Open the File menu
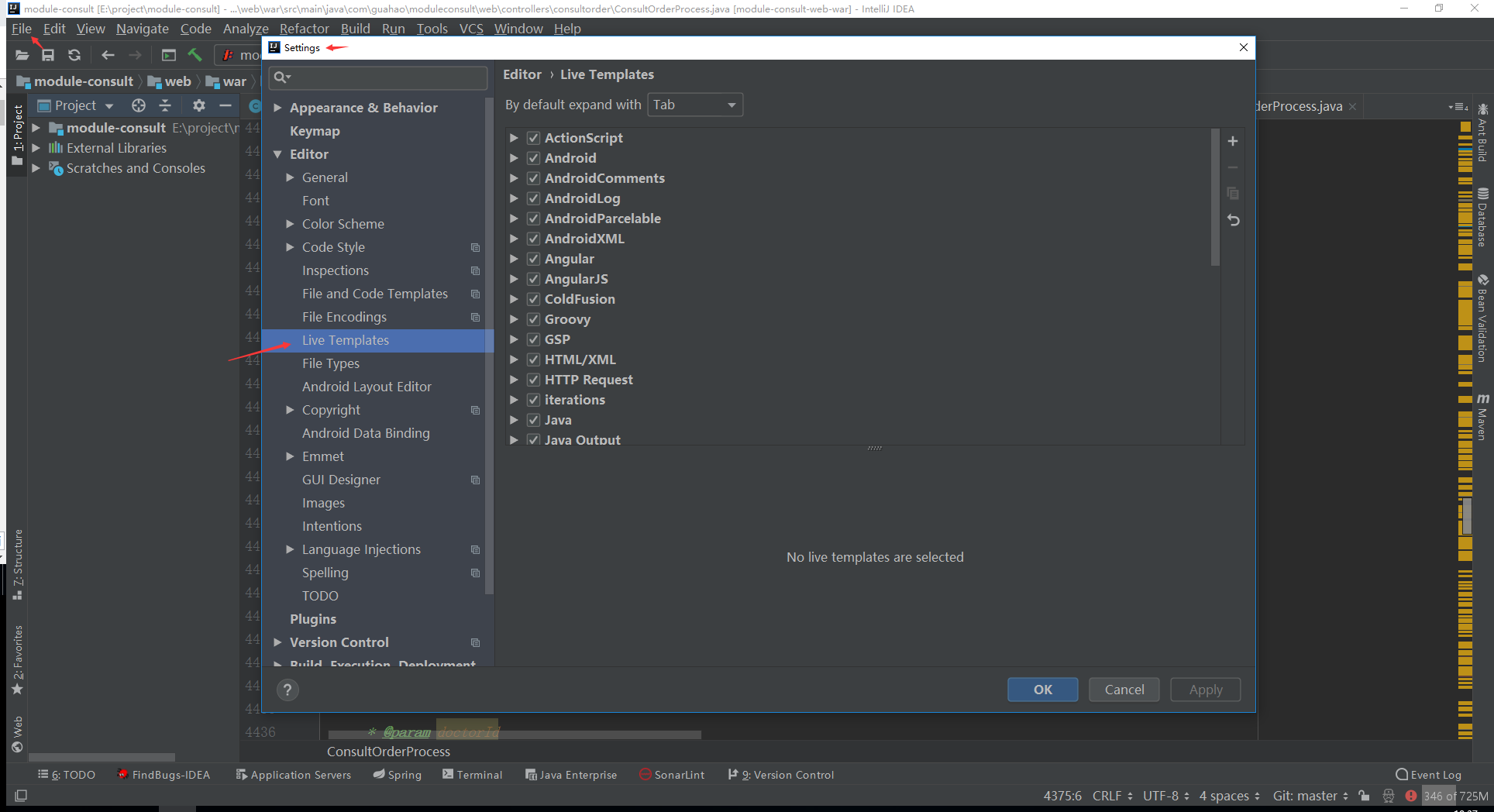 coord(22,29)
